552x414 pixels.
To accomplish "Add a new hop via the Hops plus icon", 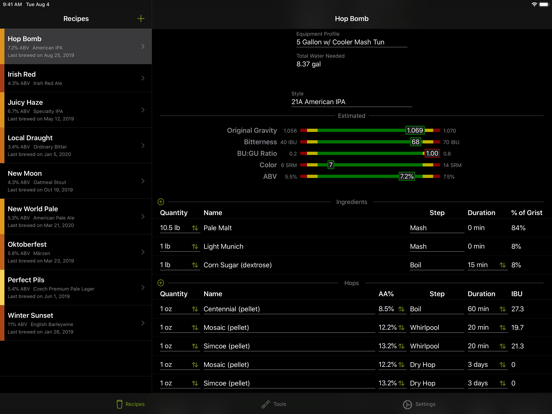I will [x=161, y=283].
